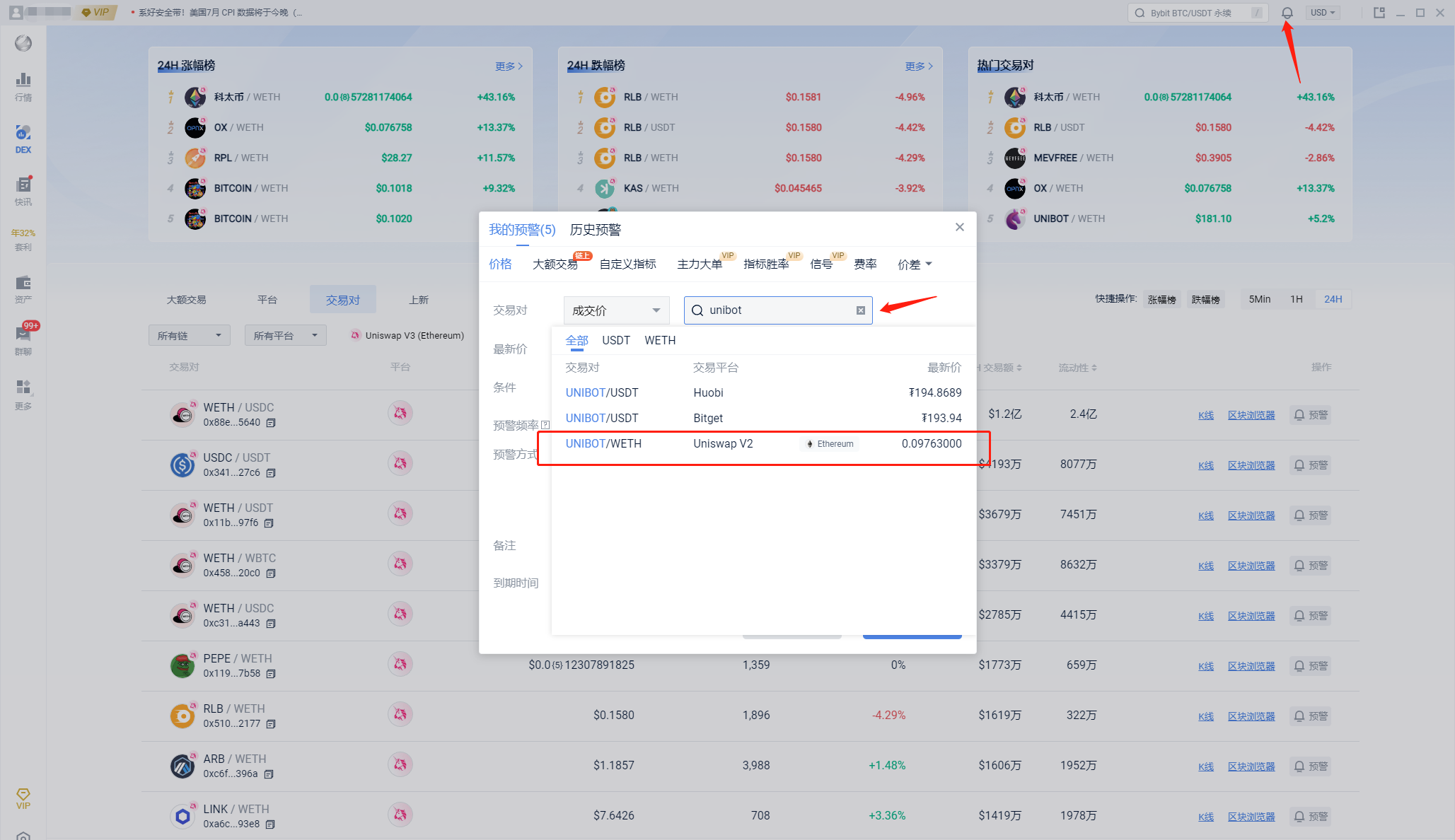Viewport: 1455px width, 840px height.
Task: Click 更多 link in 24H 涨幅榜
Action: point(509,66)
